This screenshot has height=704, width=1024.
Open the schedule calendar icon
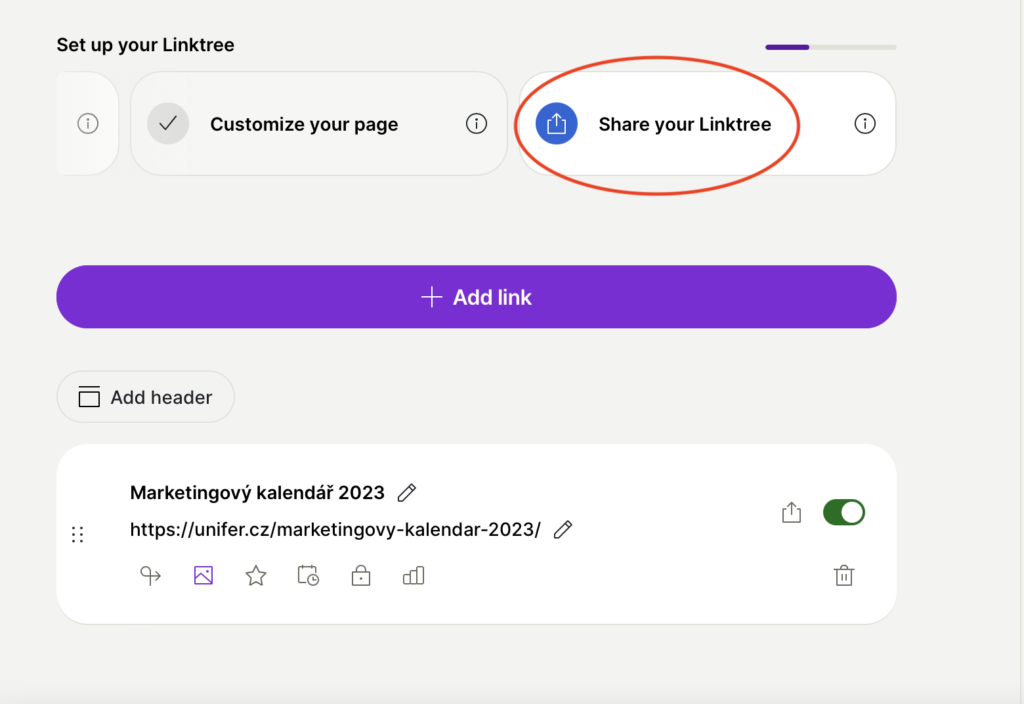(308, 576)
